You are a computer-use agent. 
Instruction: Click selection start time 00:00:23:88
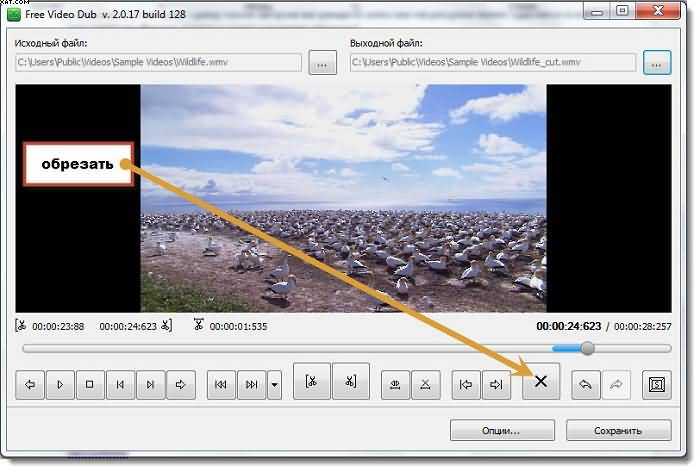tap(58, 326)
